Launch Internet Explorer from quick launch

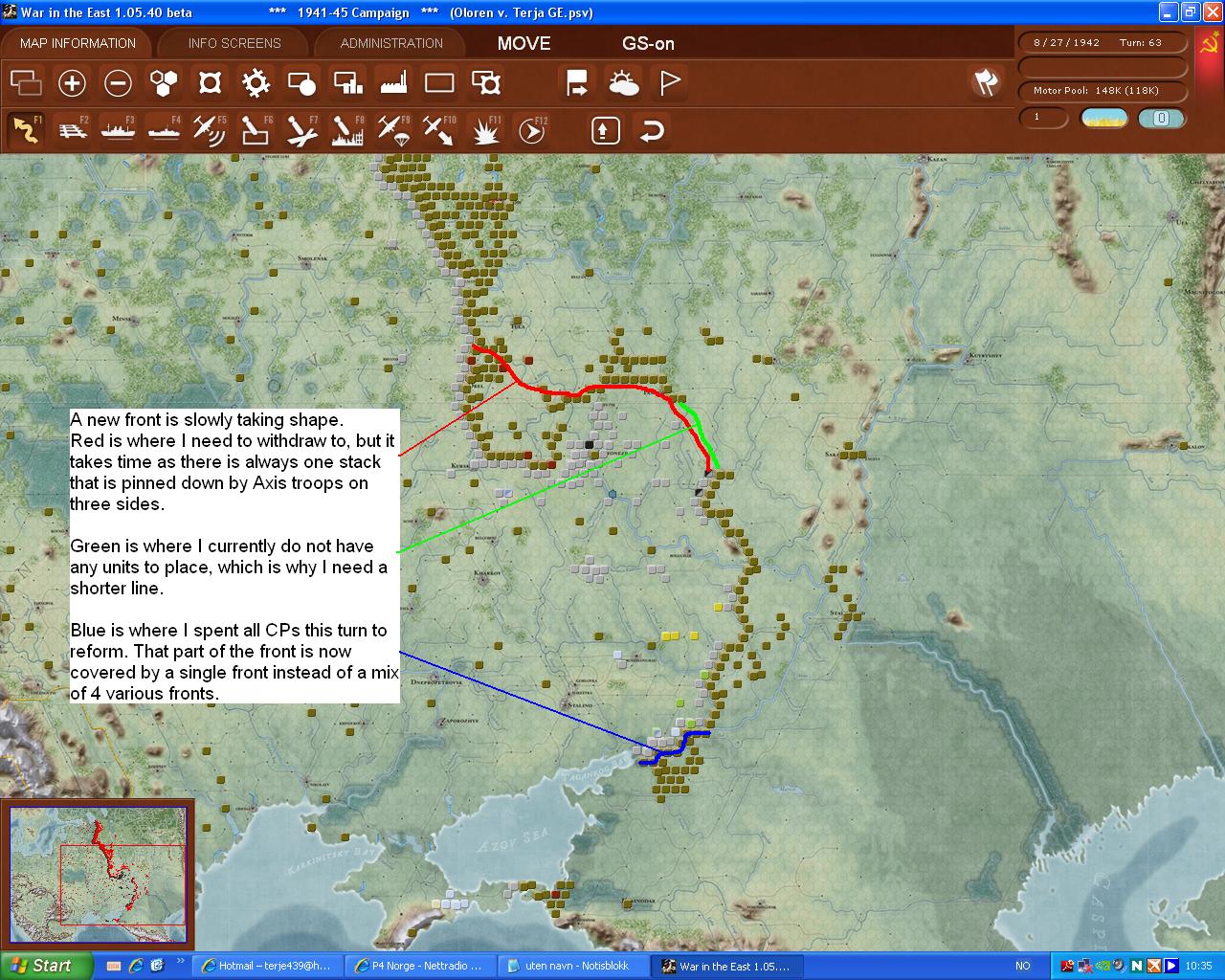point(136,966)
